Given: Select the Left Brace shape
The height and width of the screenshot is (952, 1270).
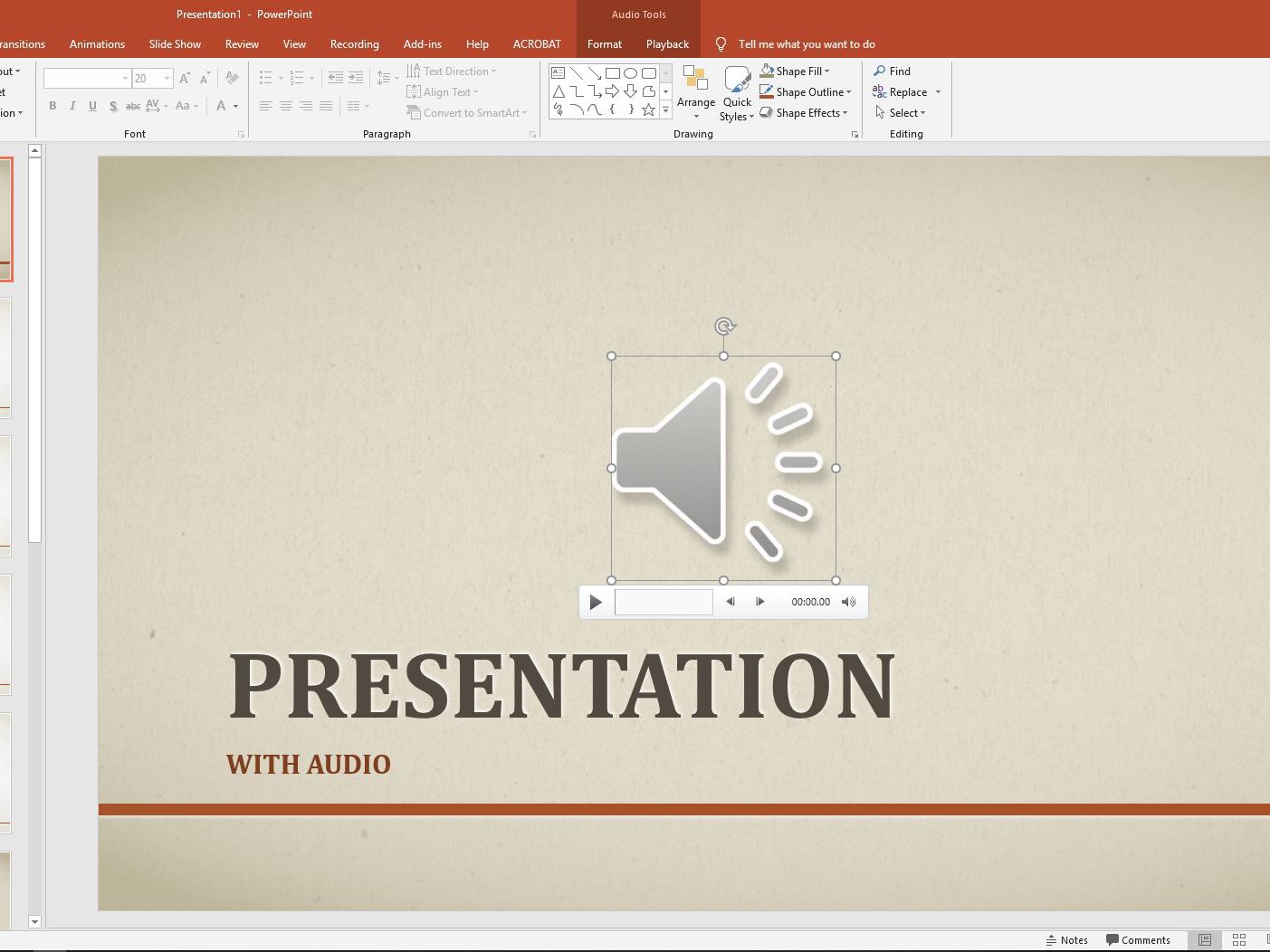Looking at the screenshot, I should (613, 109).
